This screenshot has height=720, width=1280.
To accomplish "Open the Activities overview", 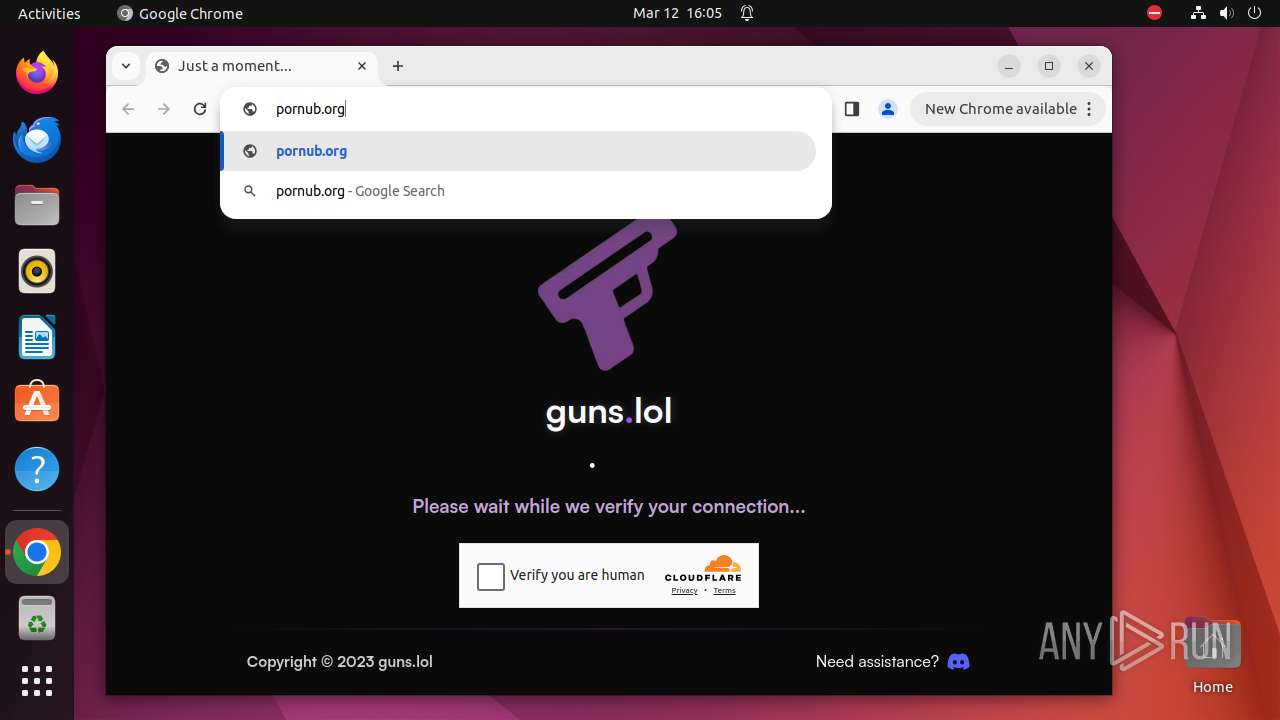I will 49,13.
